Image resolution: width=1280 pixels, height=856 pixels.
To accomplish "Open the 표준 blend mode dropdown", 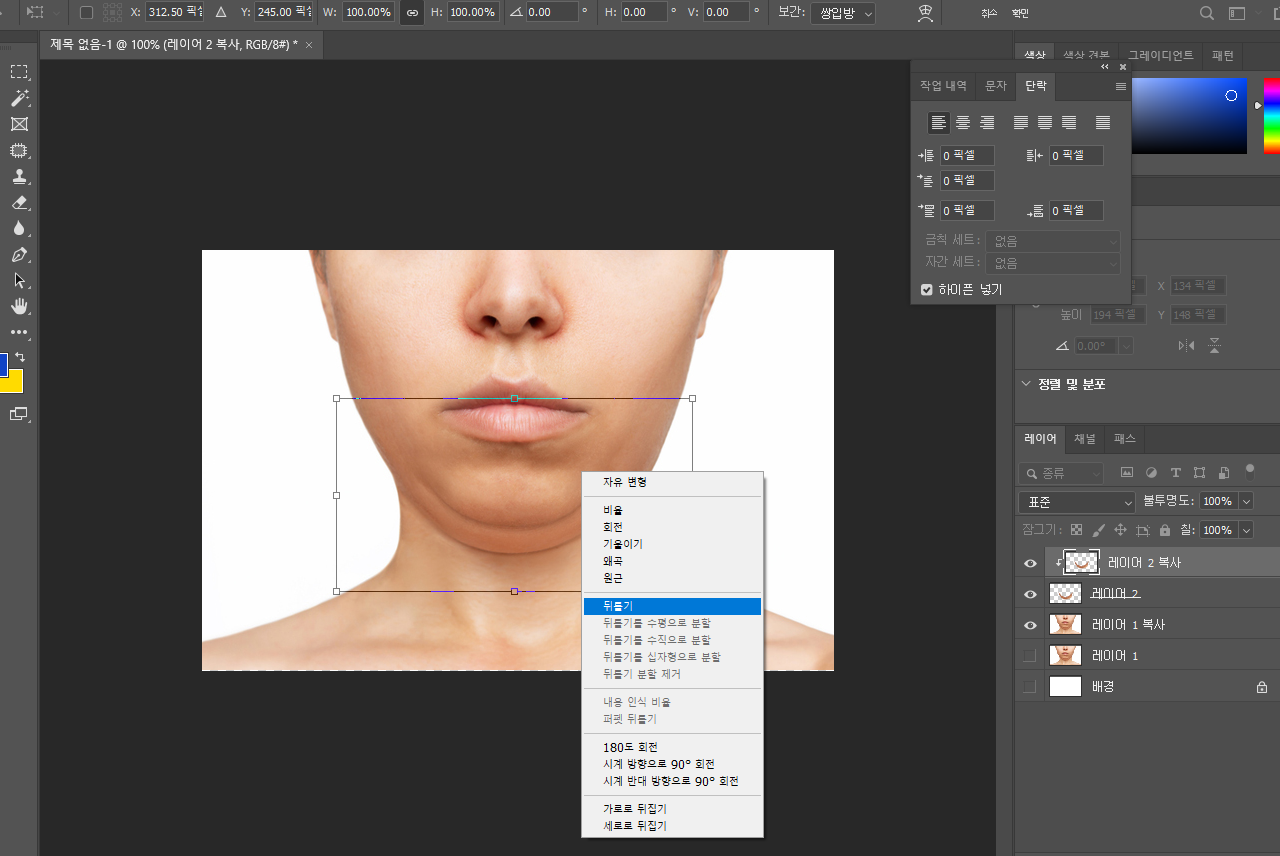I will (x=1077, y=501).
